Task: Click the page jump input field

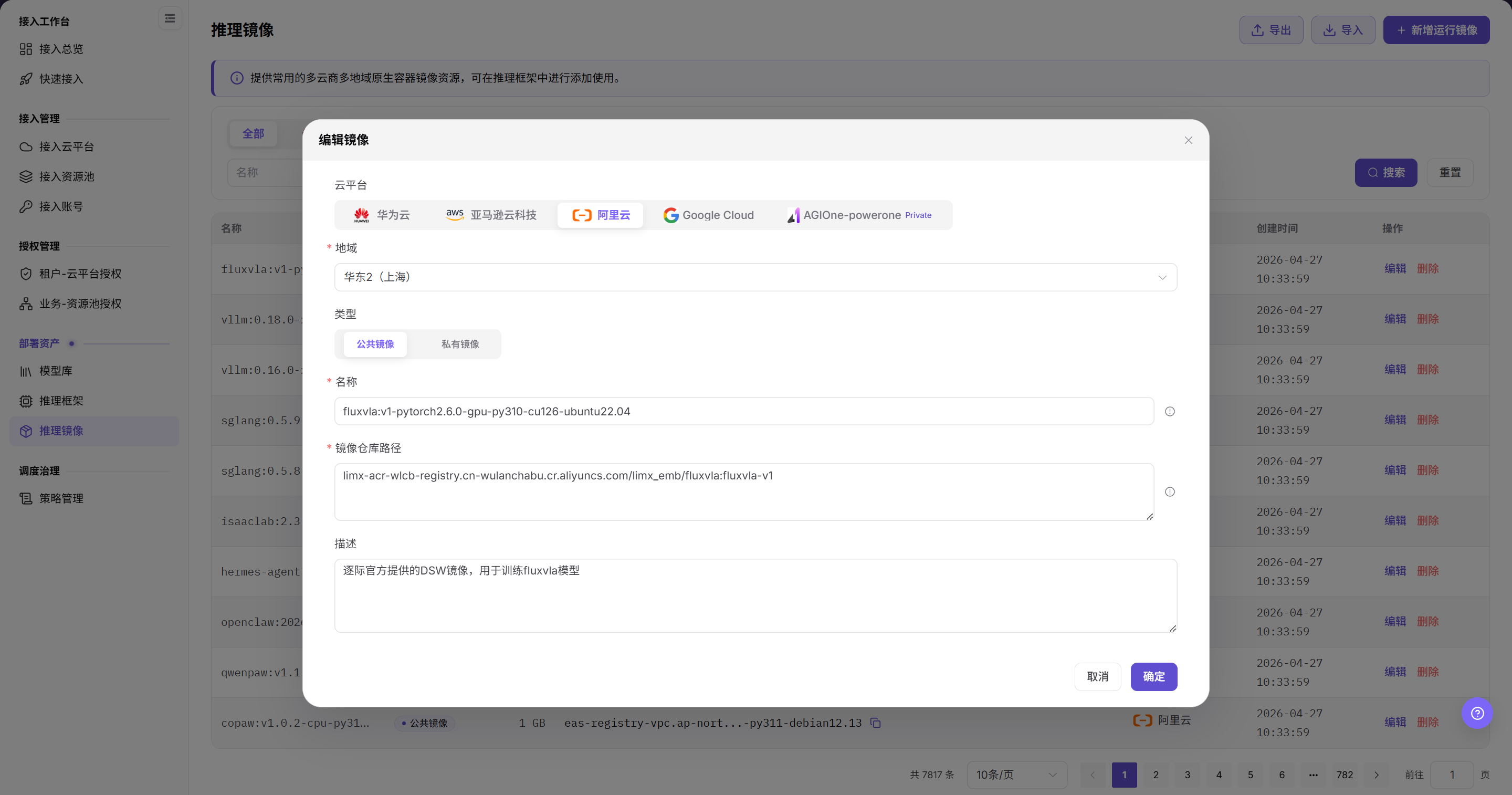Action: pos(1452,775)
